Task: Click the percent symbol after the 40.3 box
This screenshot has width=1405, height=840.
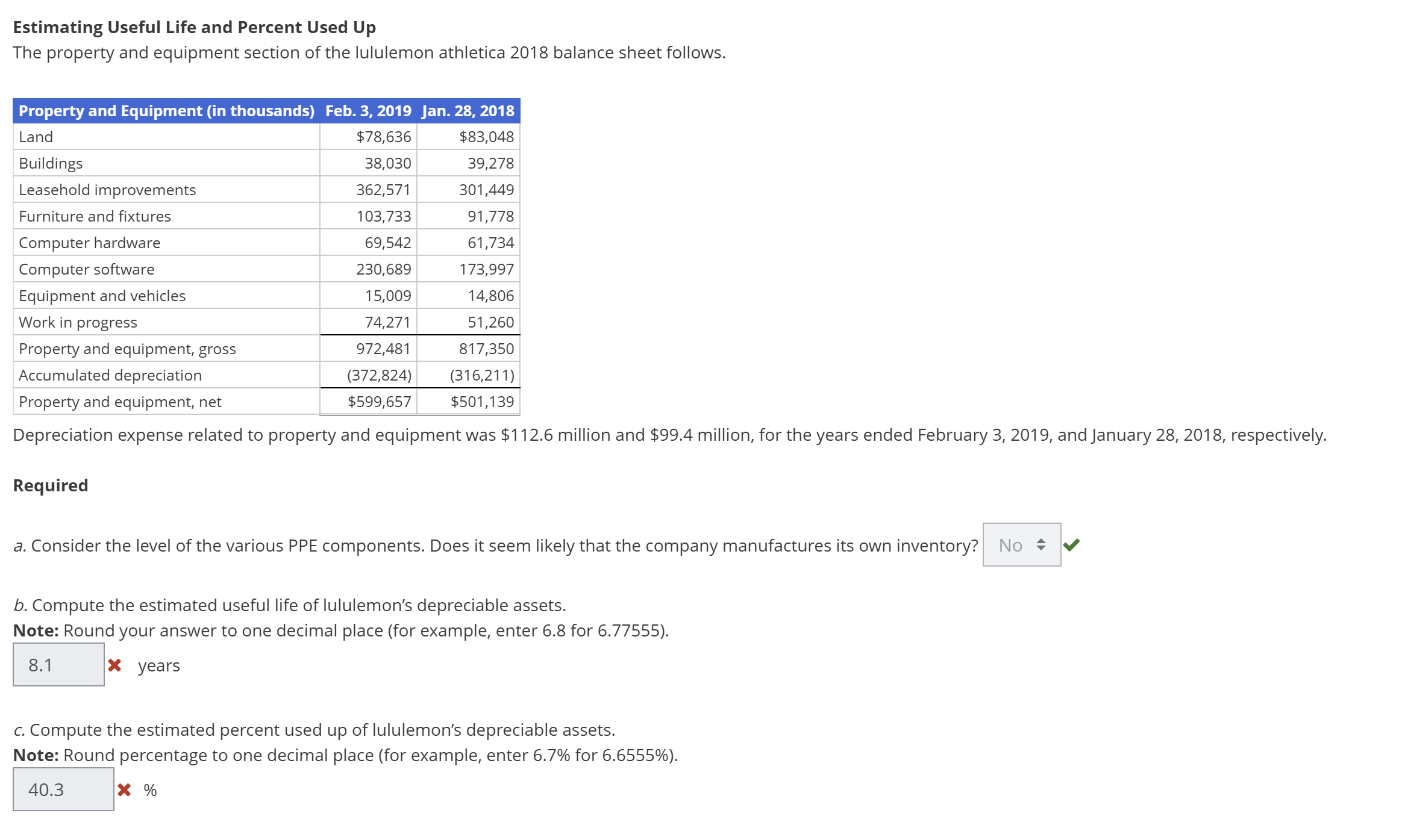Action: coord(149,791)
